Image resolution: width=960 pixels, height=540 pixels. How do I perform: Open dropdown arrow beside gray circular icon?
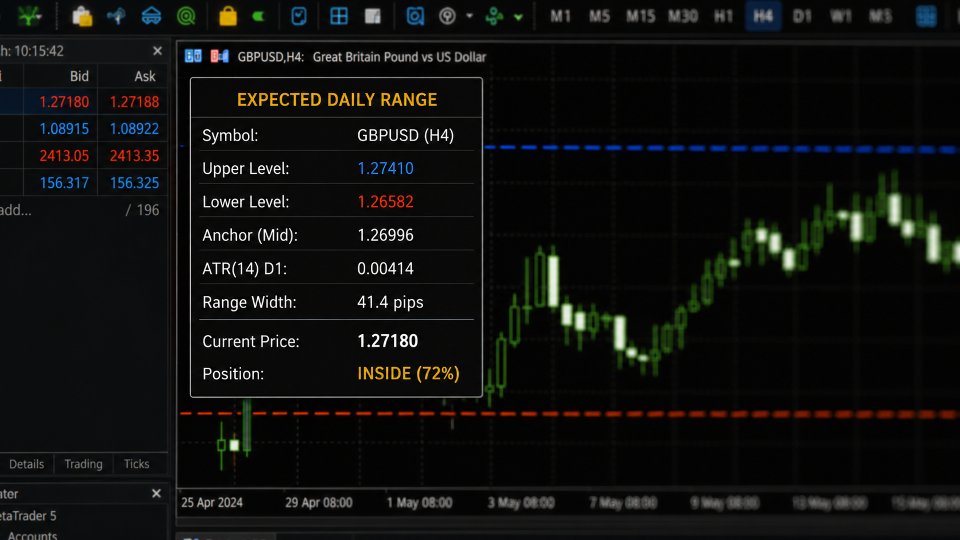[470, 16]
